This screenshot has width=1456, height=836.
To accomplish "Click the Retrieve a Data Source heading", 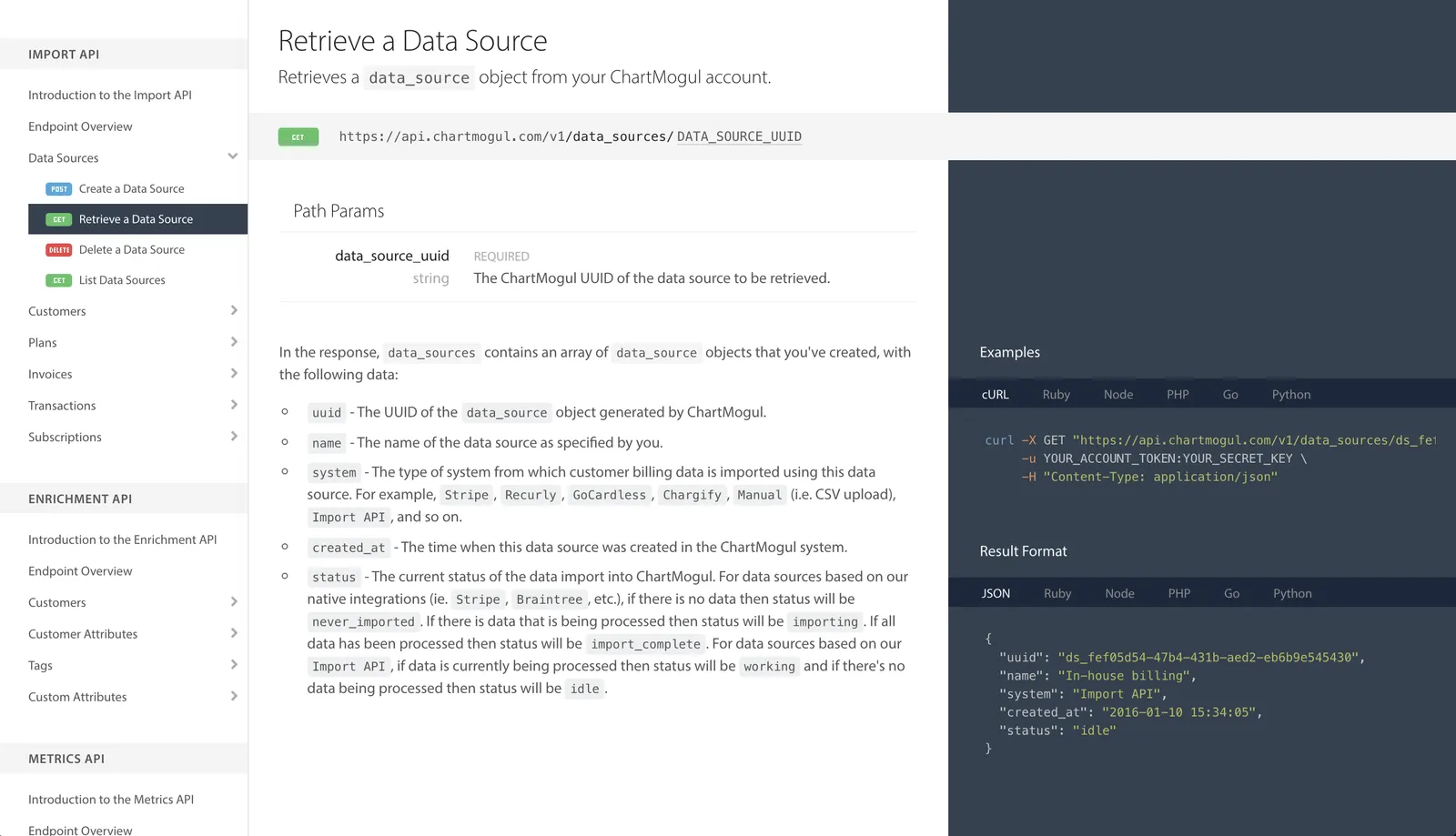I will tap(412, 41).
